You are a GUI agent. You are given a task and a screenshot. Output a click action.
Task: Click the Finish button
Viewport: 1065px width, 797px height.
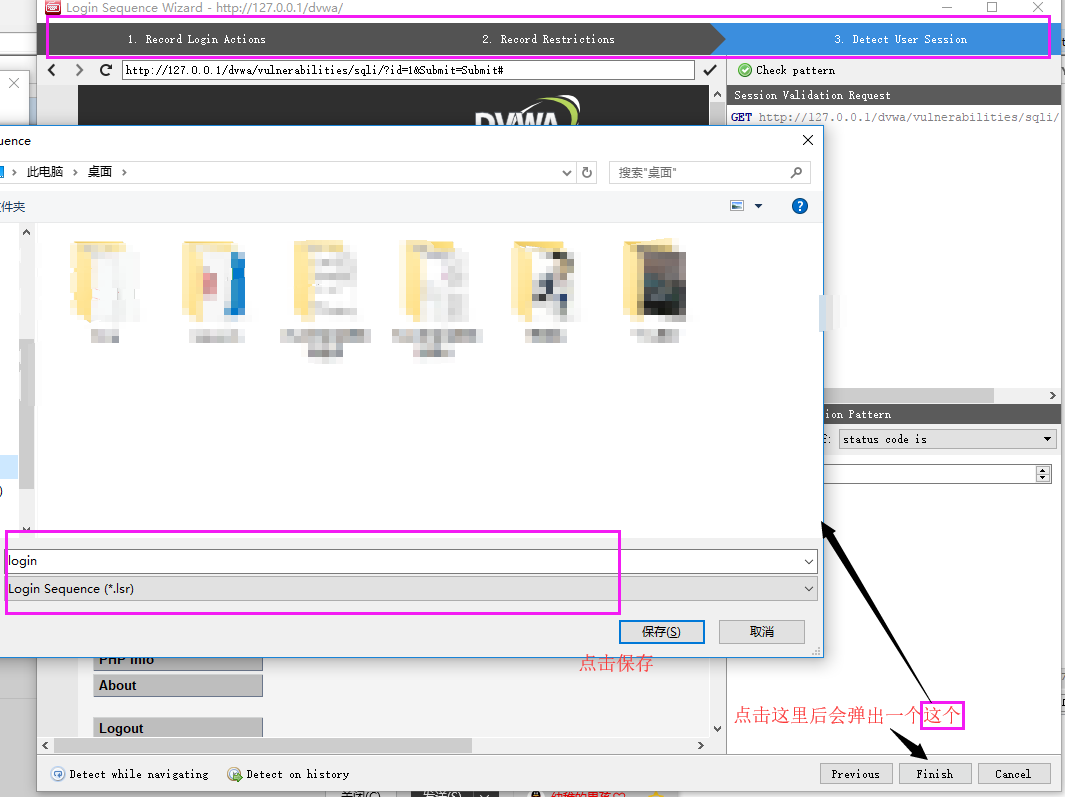935,773
